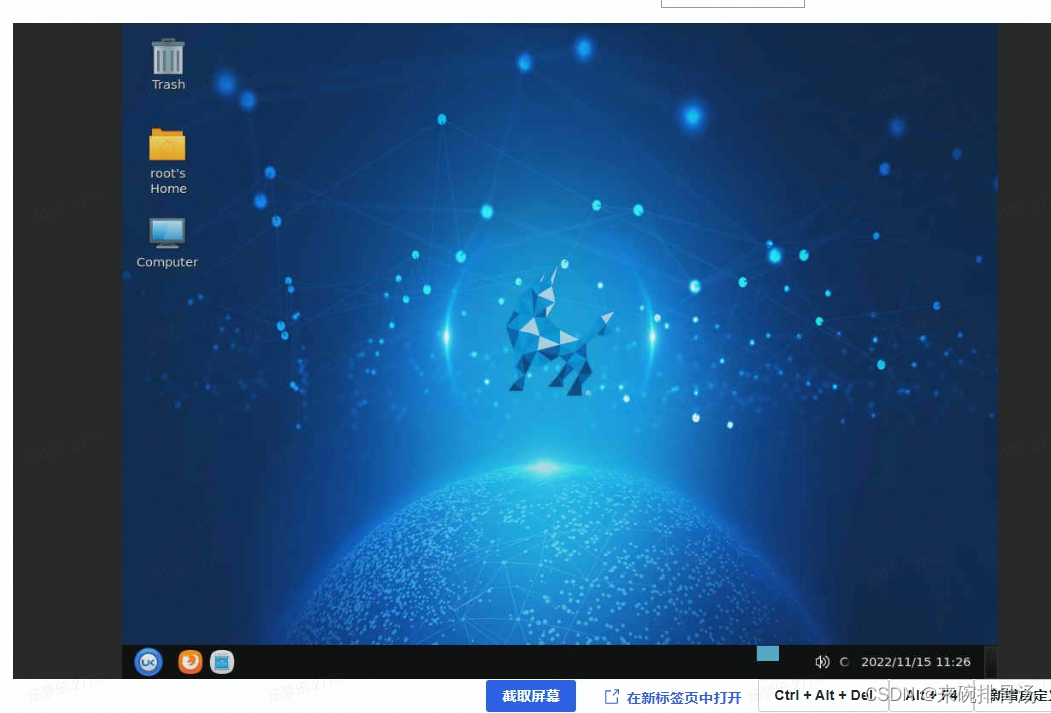
Task: Click the light blue tray square
Action: 767,653
